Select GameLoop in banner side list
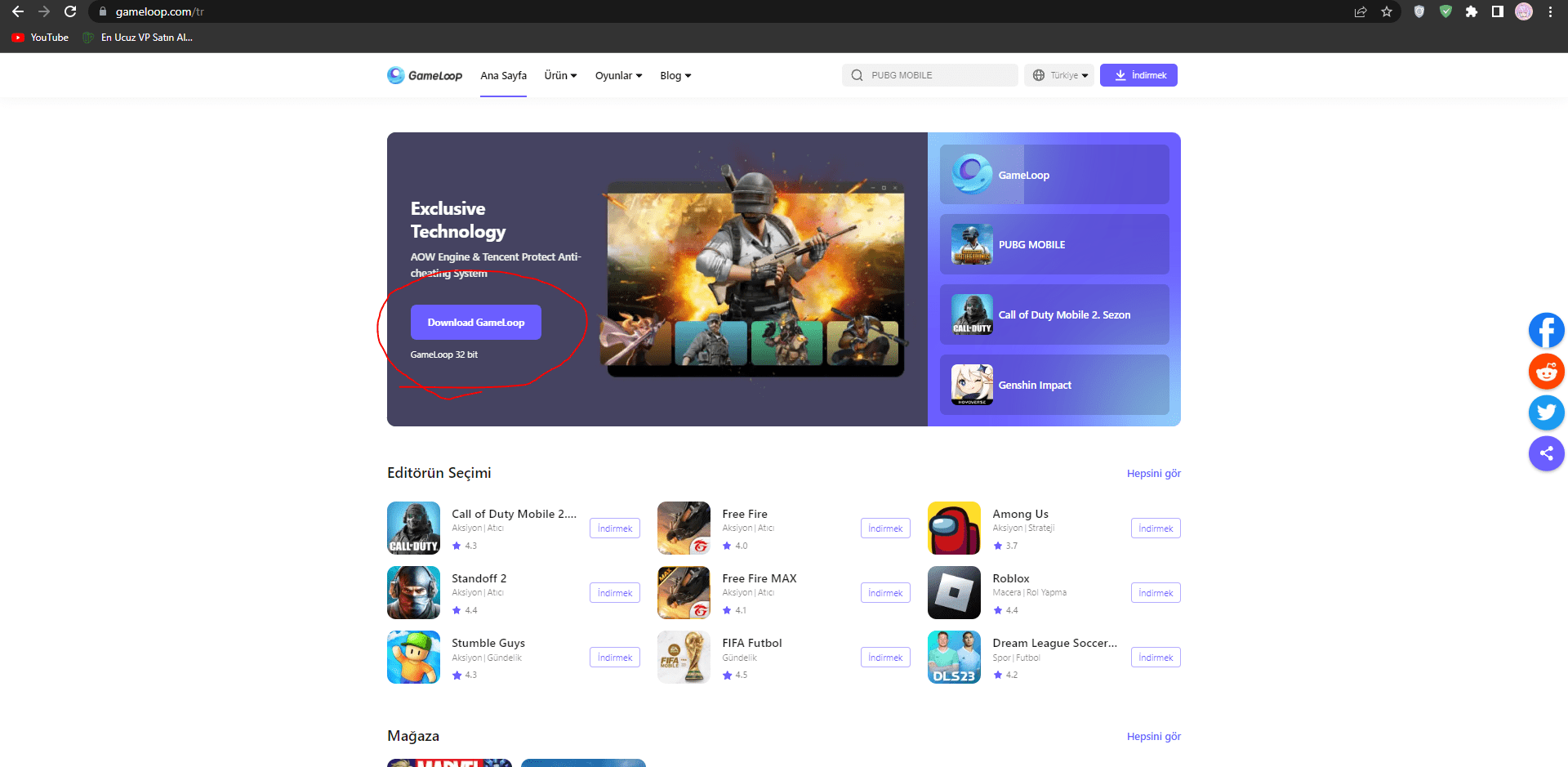The width and height of the screenshot is (1568, 767). pos(1054,175)
